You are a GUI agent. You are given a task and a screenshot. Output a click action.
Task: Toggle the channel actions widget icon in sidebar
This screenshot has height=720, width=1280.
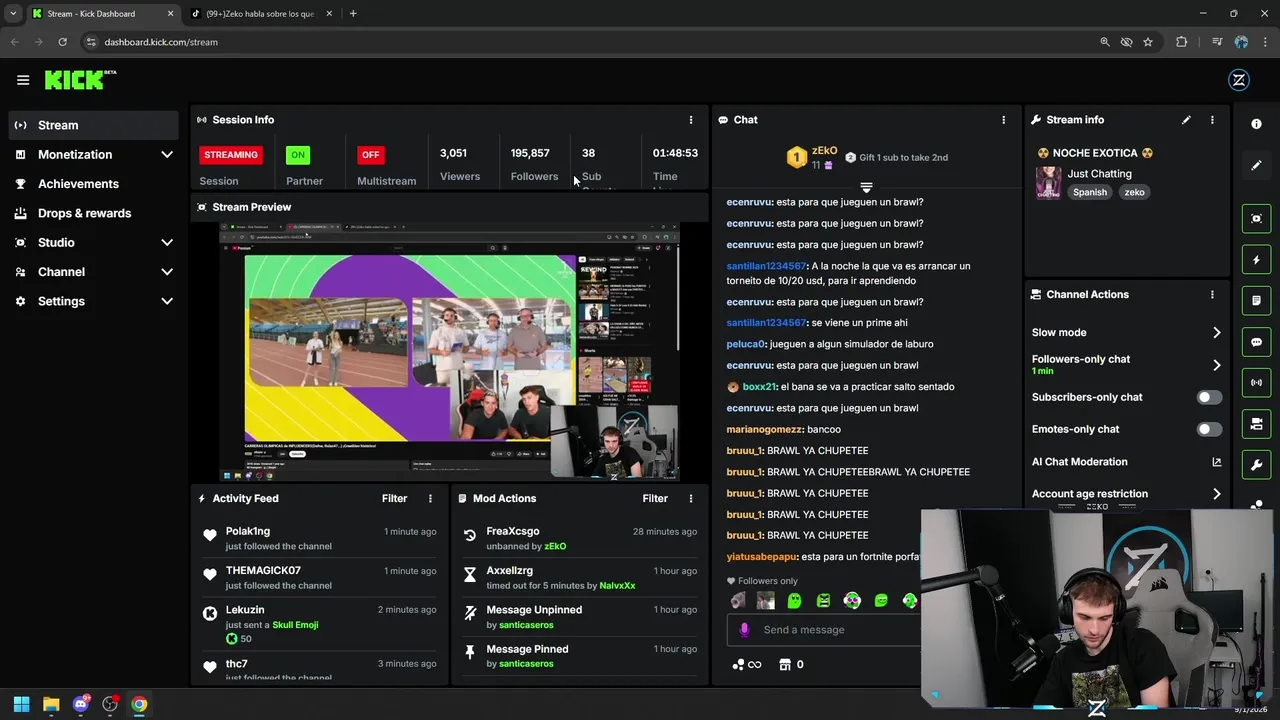point(1256,424)
